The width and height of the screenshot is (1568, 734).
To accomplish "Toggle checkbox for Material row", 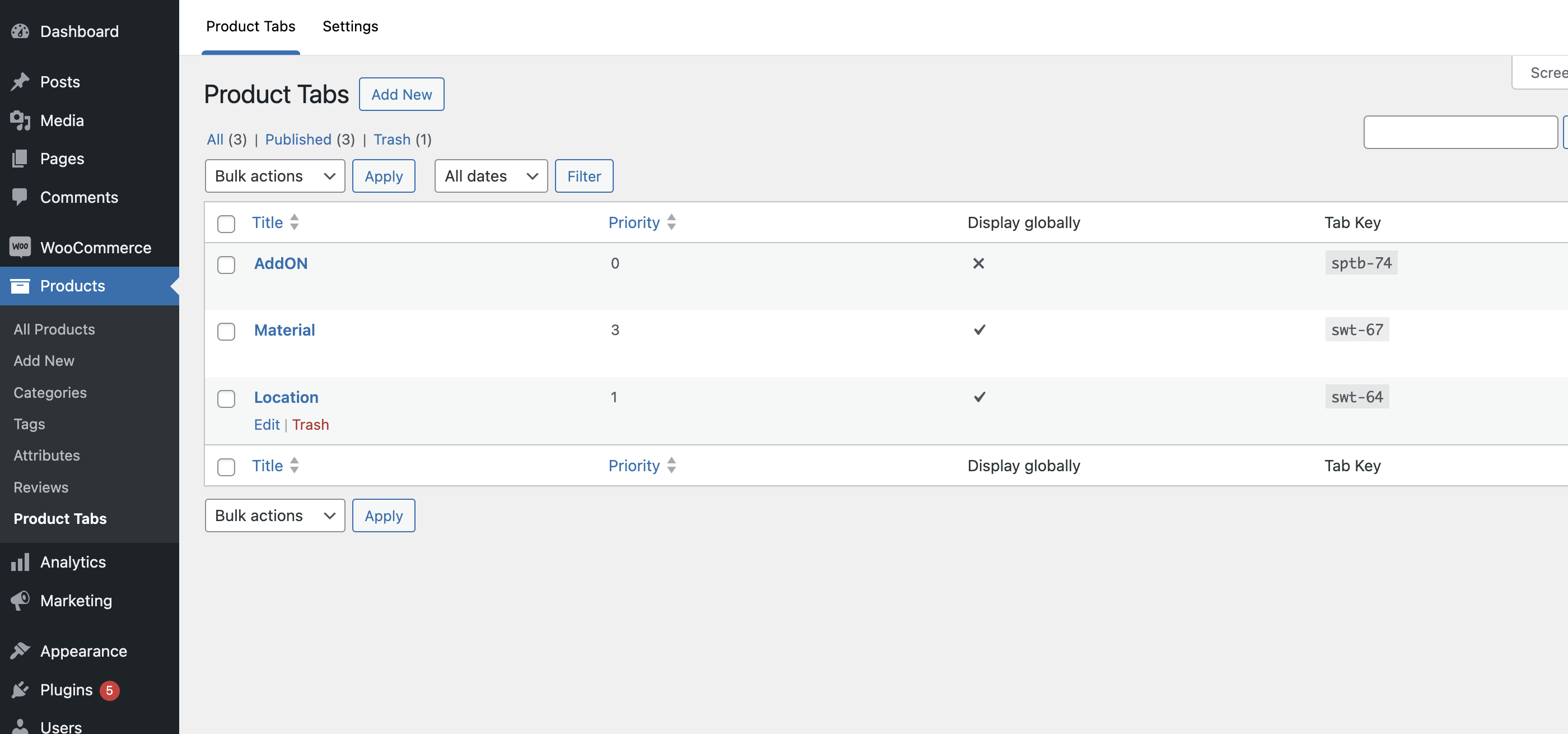I will pos(226,330).
